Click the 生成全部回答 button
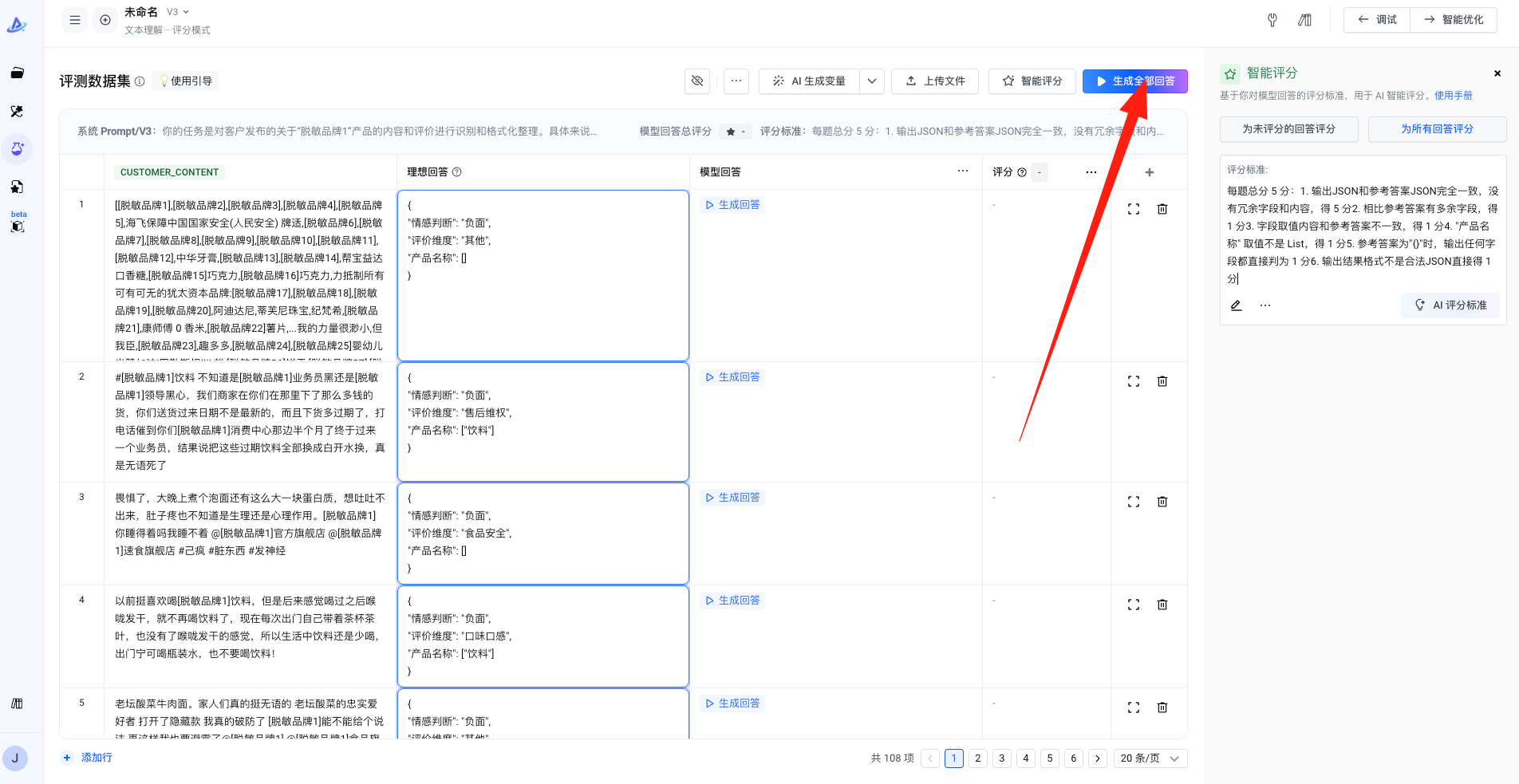Viewport: 1519px width, 784px height. (1135, 81)
